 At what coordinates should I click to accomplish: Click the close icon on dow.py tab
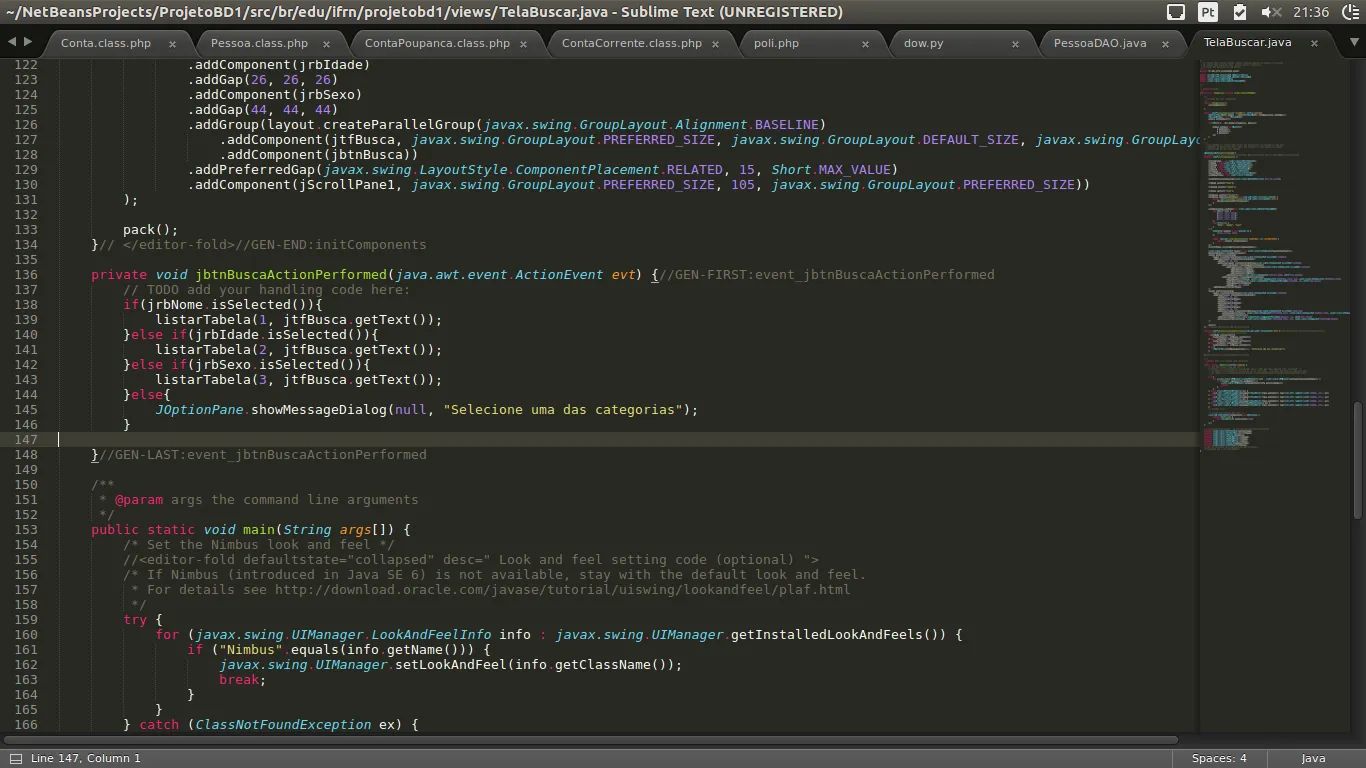[x=1015, y=44]
